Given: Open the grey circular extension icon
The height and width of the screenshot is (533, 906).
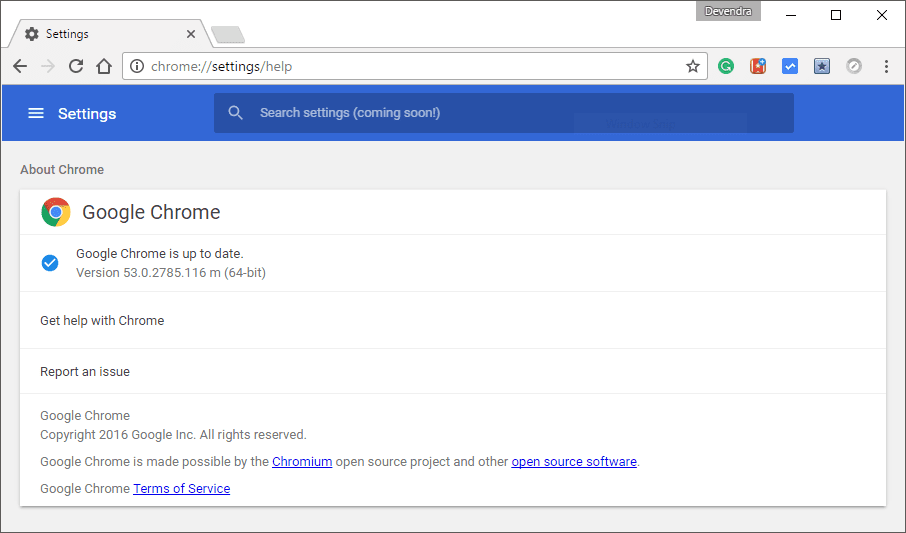Looking at the screenshot, I should [854, 66].
